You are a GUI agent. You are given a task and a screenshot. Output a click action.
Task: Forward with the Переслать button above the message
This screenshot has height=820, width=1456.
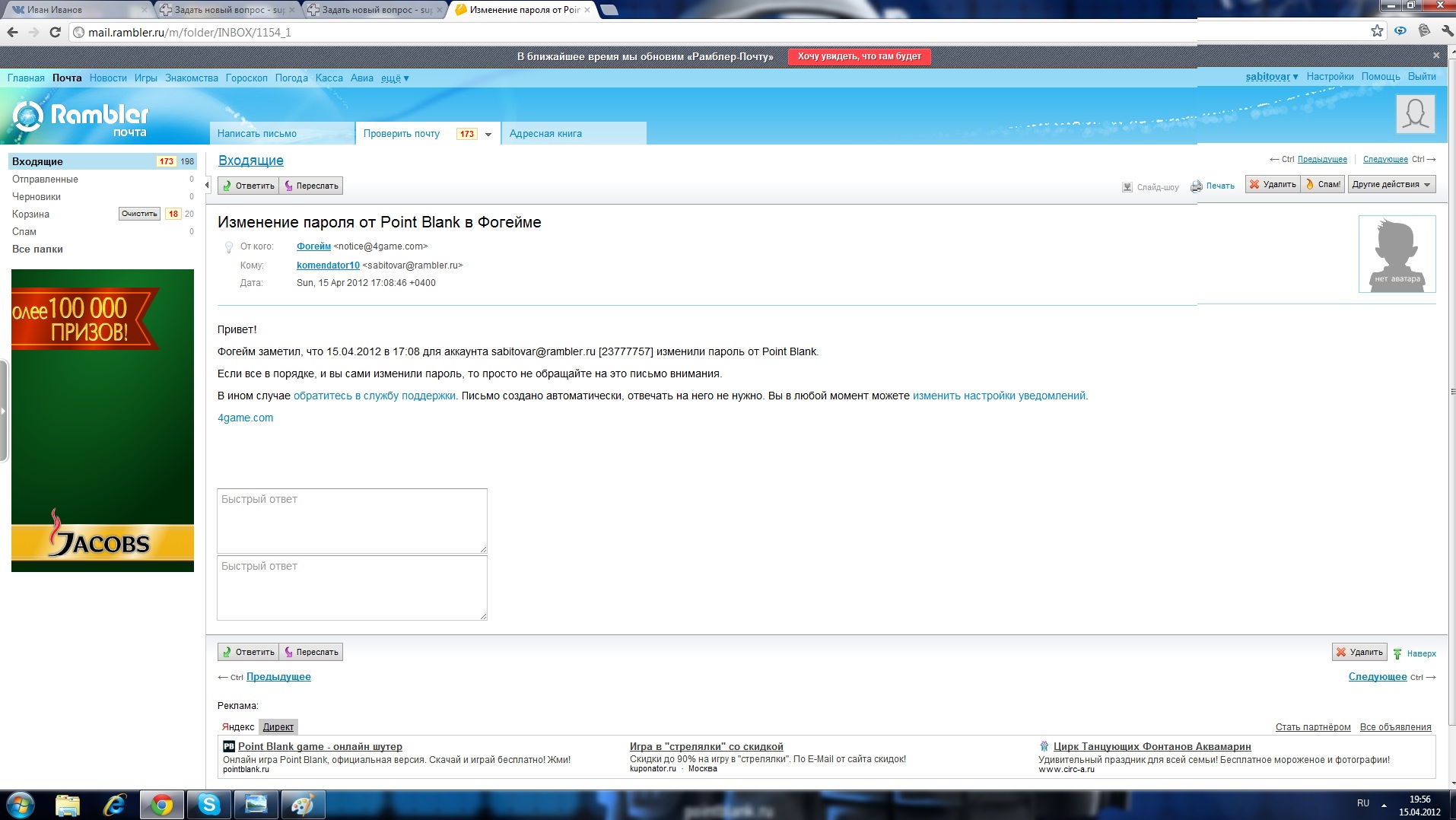[311, 186]
